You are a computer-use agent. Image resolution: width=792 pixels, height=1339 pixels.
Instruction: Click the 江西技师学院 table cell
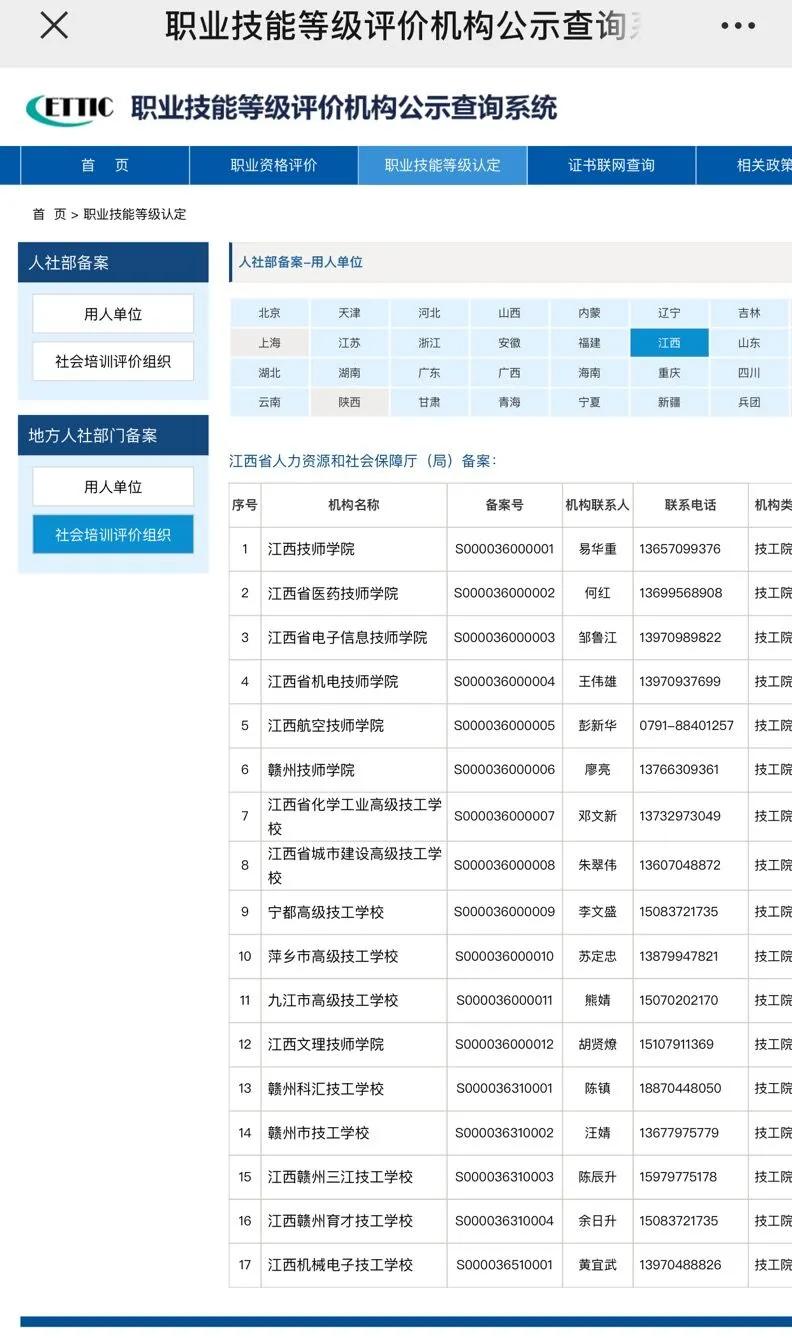pos(354,549)
